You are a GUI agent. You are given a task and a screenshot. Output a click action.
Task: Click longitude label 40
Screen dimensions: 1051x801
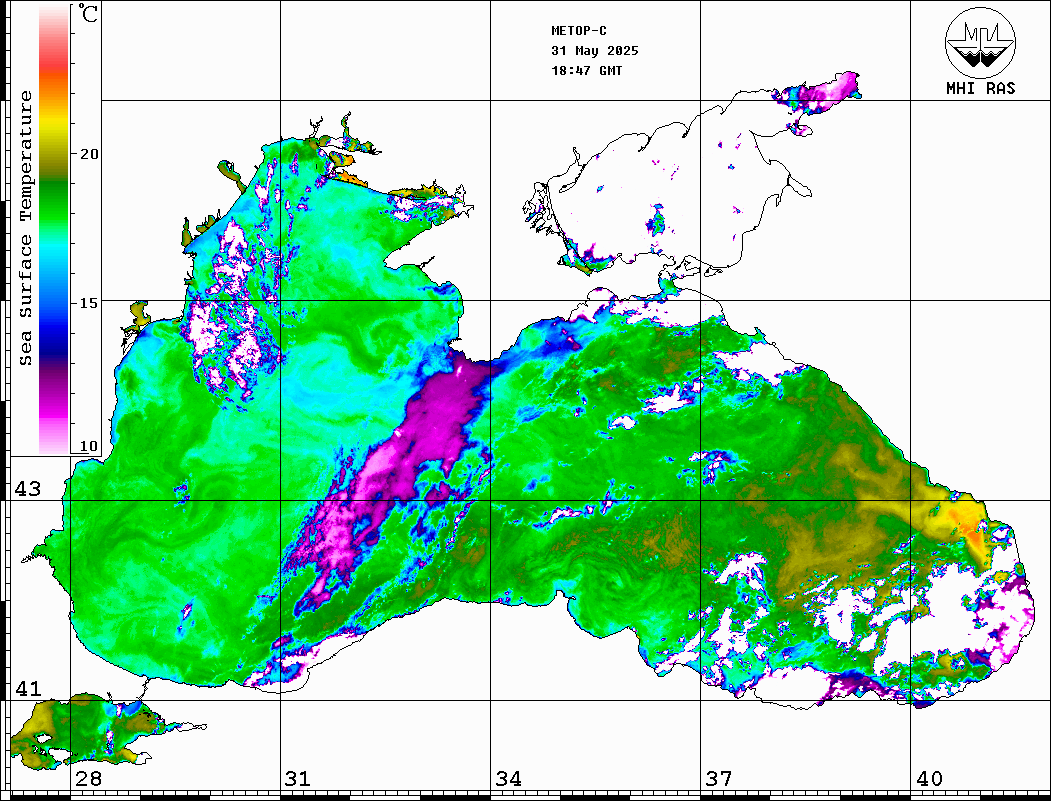[929, 779]
